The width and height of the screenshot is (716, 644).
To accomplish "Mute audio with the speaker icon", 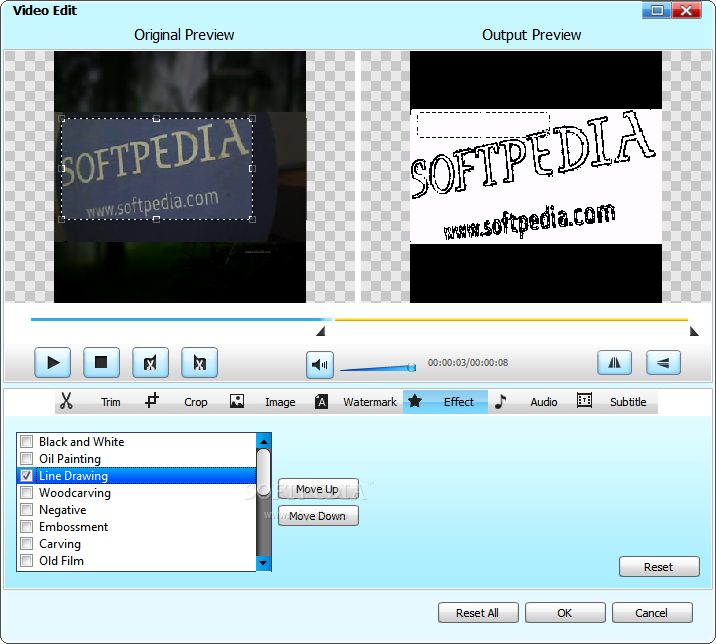I will [x=320, y=364].
